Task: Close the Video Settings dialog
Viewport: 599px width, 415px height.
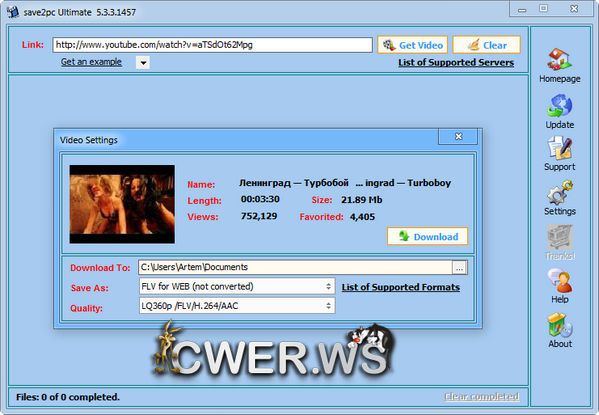Action: [458, 136]
